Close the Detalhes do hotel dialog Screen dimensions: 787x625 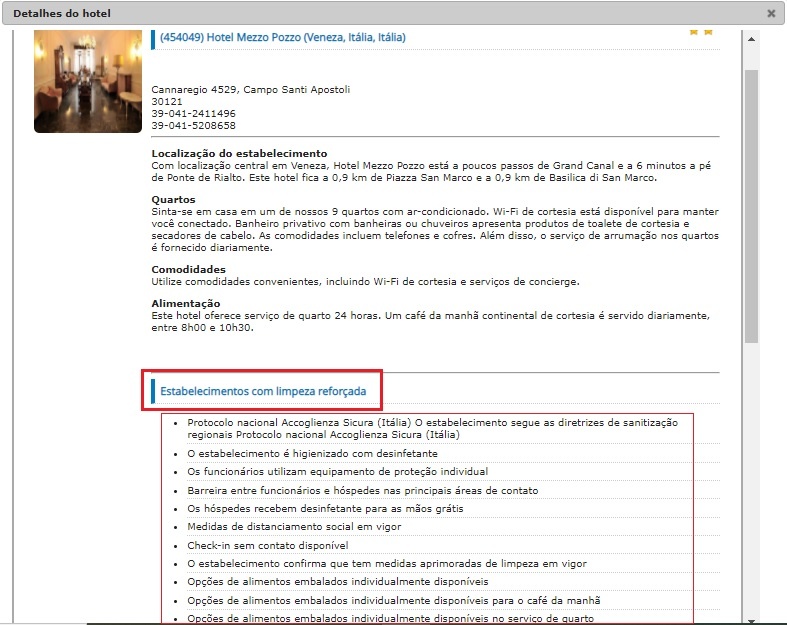[771, 14]
